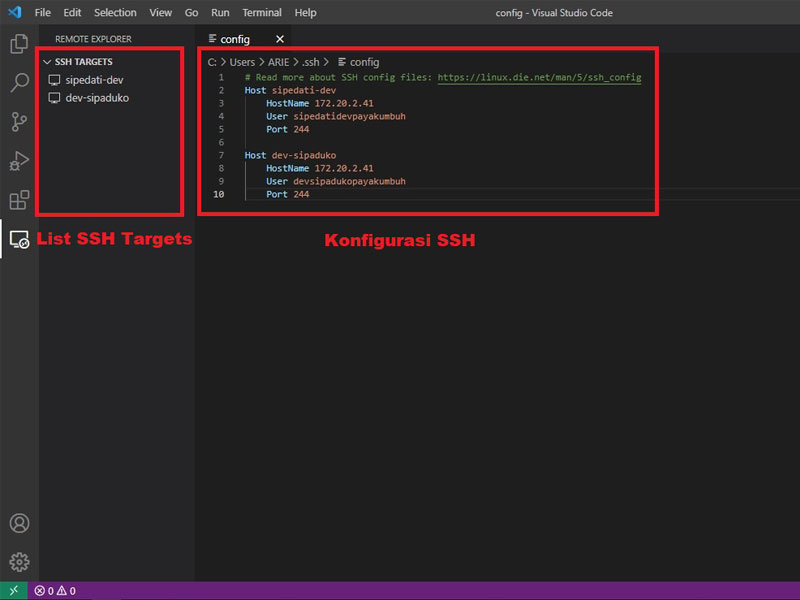
Task: Open the Search view icon
Action: (19, 82)
